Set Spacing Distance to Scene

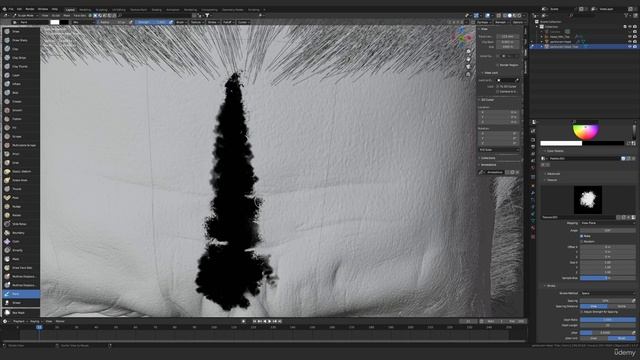point(622,306)
